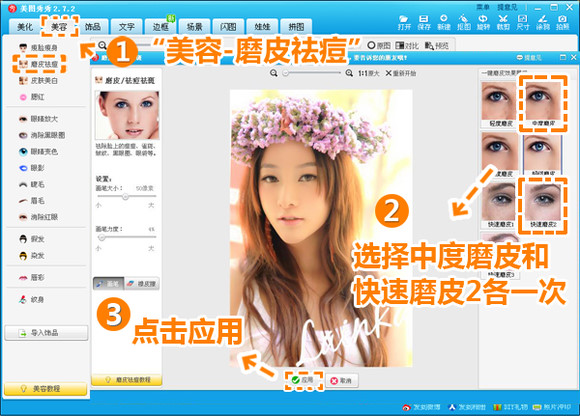Open the 菜单 menu in title bar
This screenshot has height=416, width=580.
click(483, 7)
